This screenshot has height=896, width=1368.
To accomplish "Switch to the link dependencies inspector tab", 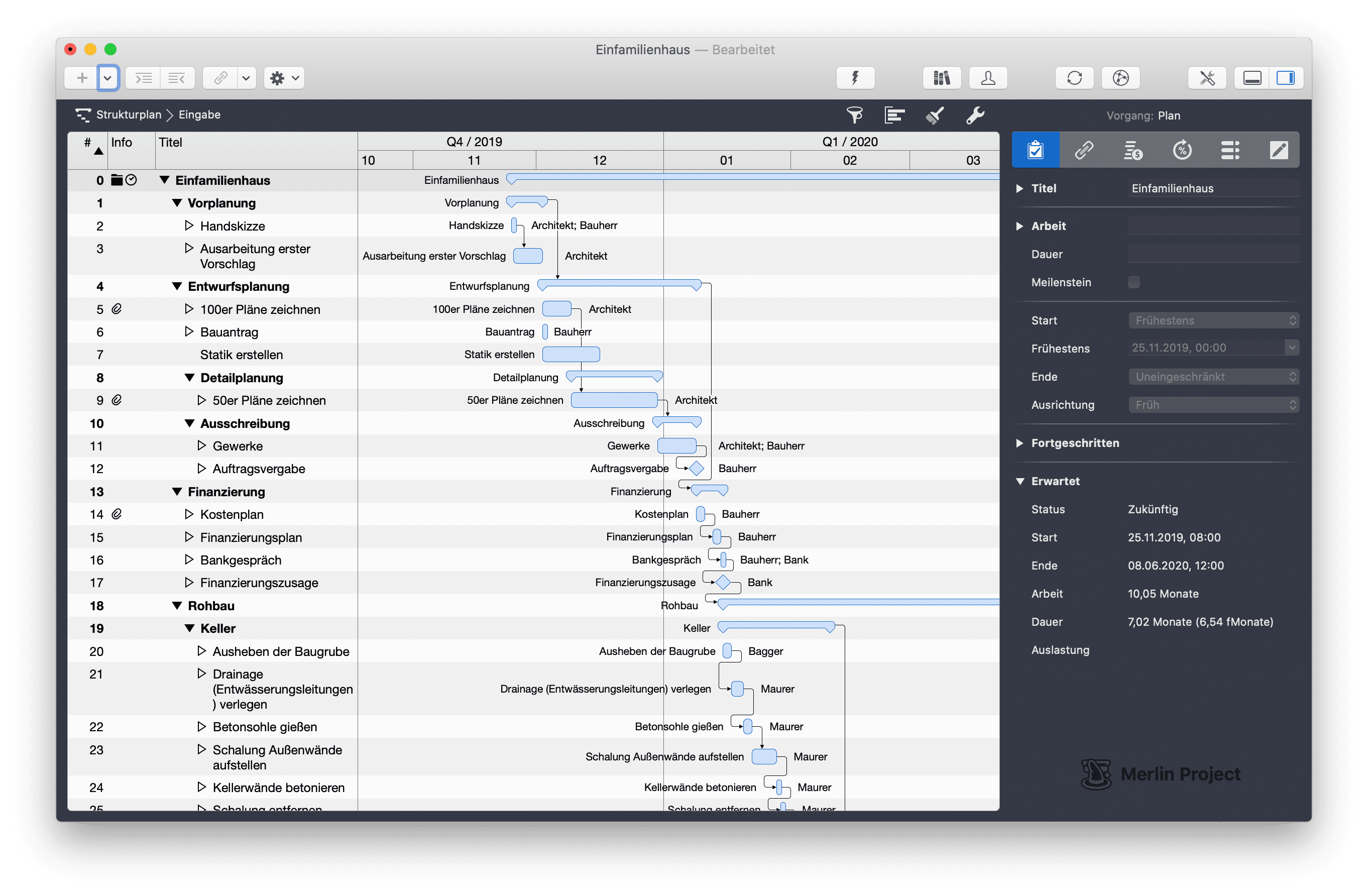I will 1084,151.
